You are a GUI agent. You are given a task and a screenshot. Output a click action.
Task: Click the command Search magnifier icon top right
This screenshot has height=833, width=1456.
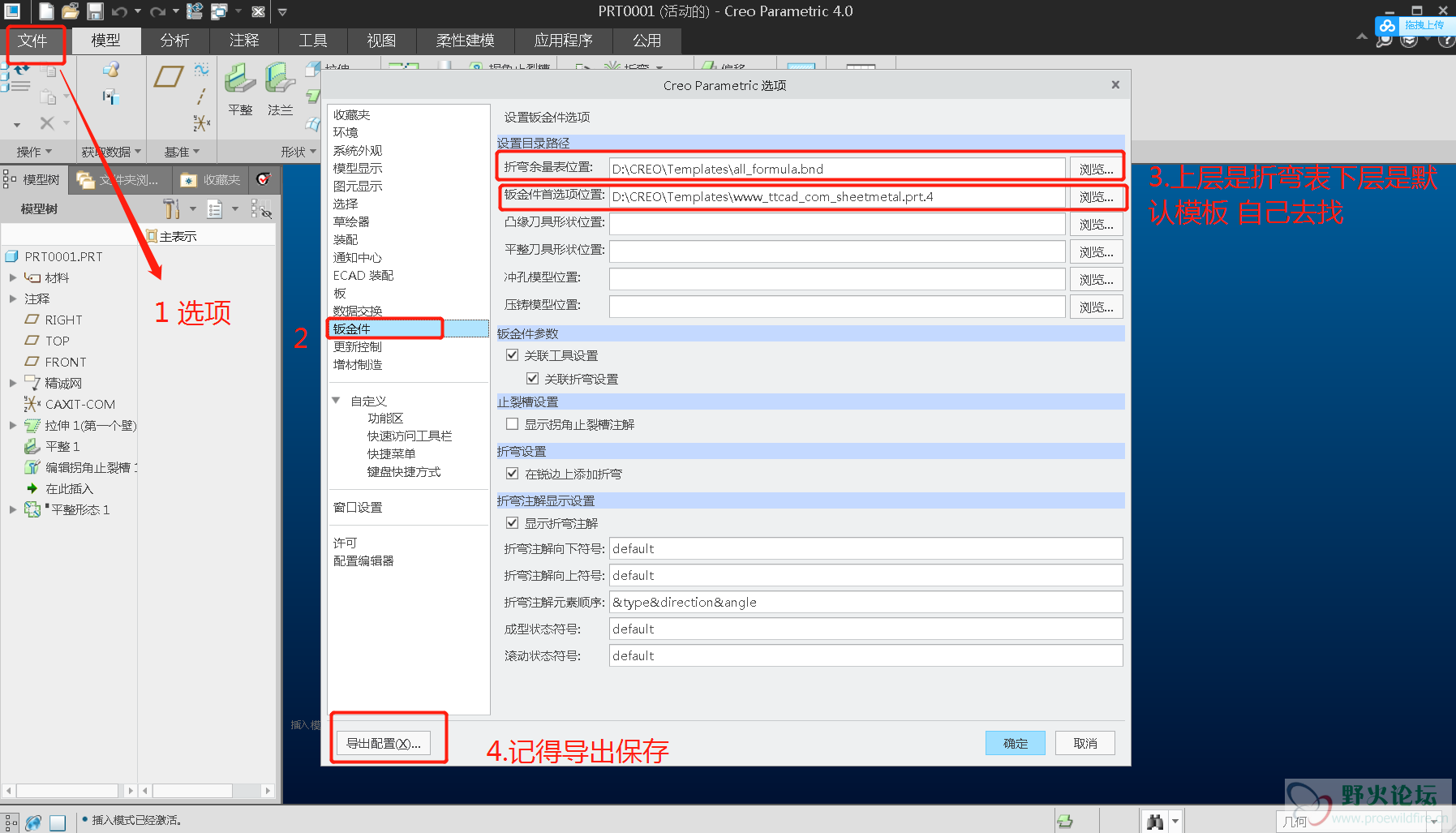pyautogui.click(x=1385, y=41)
